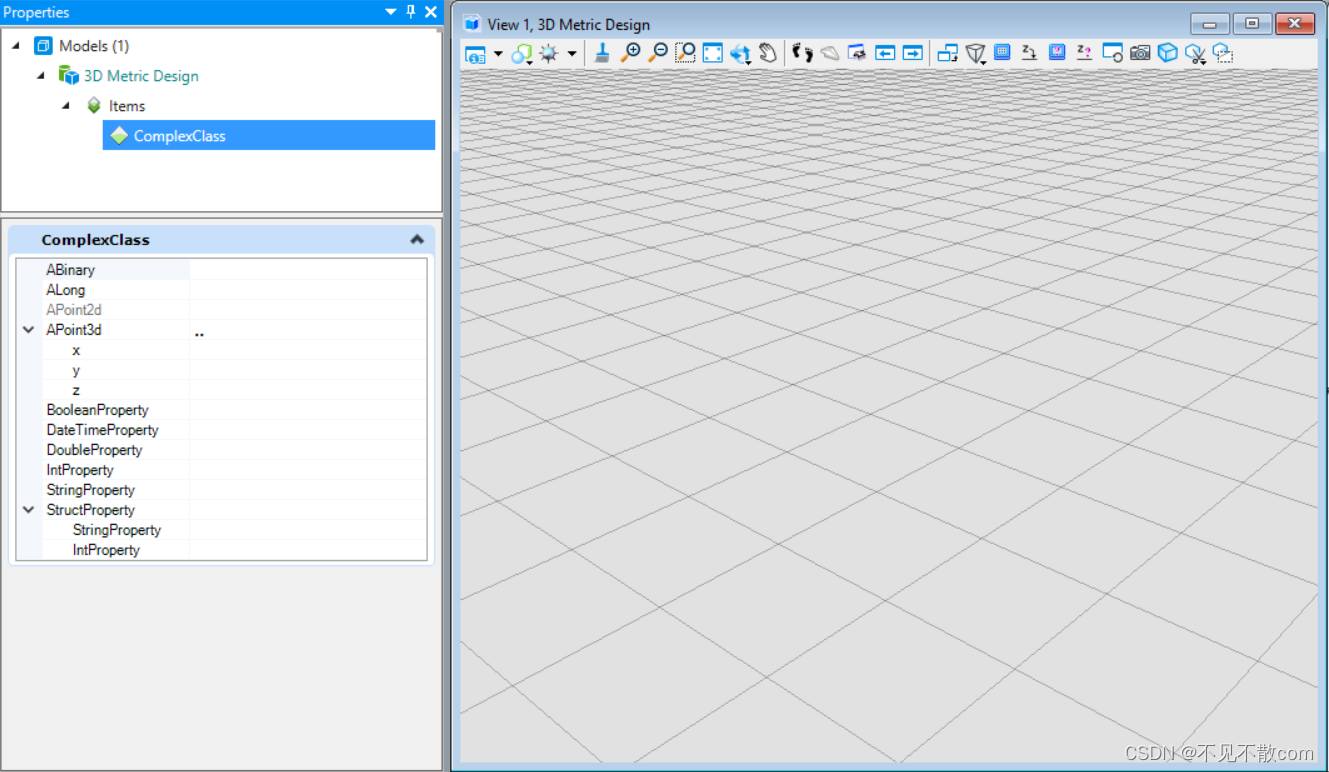Open View Attributes in View 1 toolbar
Image resolution: width=1329 pixels, height=772 pixels.
pyautogui.click(x=475, y=54)
